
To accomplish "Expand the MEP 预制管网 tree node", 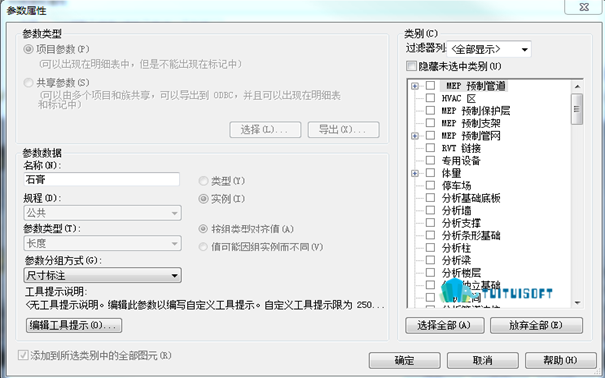I will coord(415,136).
